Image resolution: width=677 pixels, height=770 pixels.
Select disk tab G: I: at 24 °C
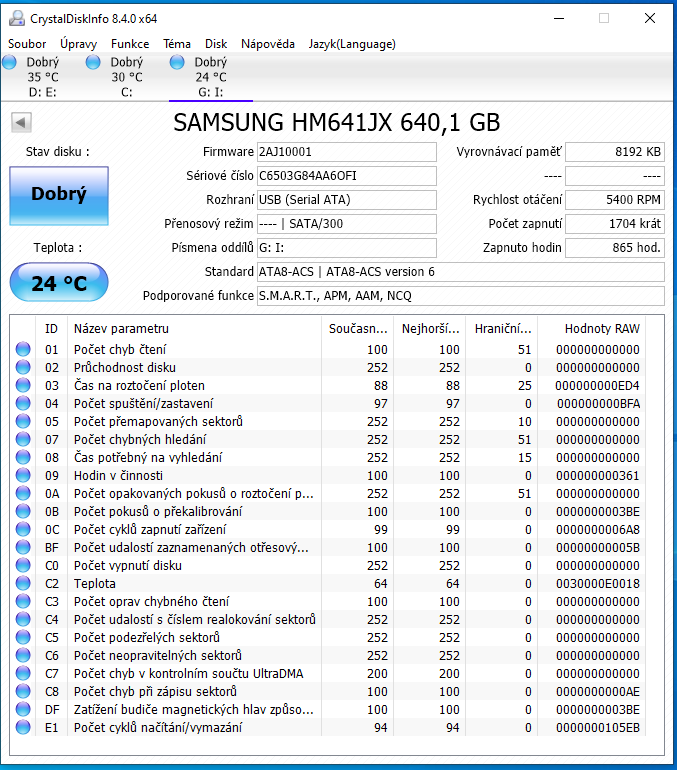211,77
